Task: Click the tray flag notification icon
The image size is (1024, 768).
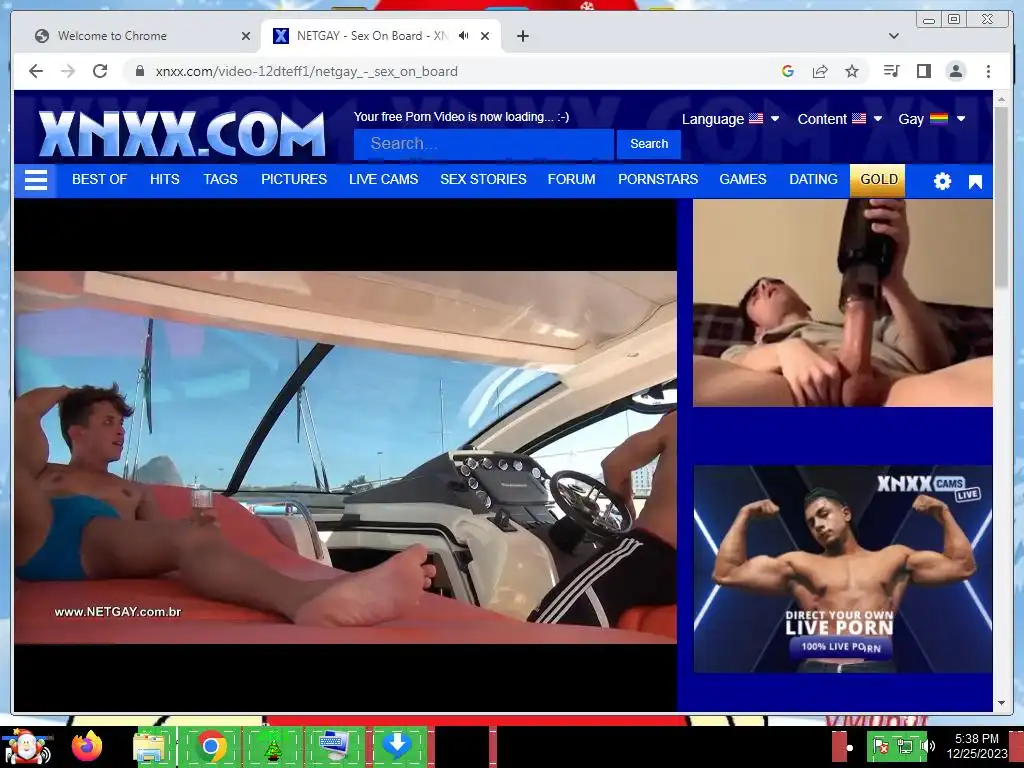Action: 881,746
